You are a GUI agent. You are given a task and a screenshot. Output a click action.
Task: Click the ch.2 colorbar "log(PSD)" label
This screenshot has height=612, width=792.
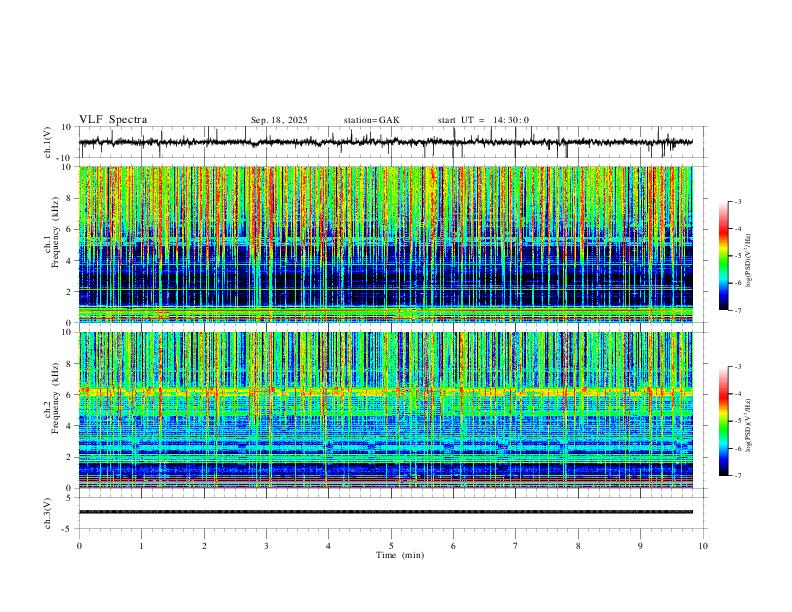[748, 425]
